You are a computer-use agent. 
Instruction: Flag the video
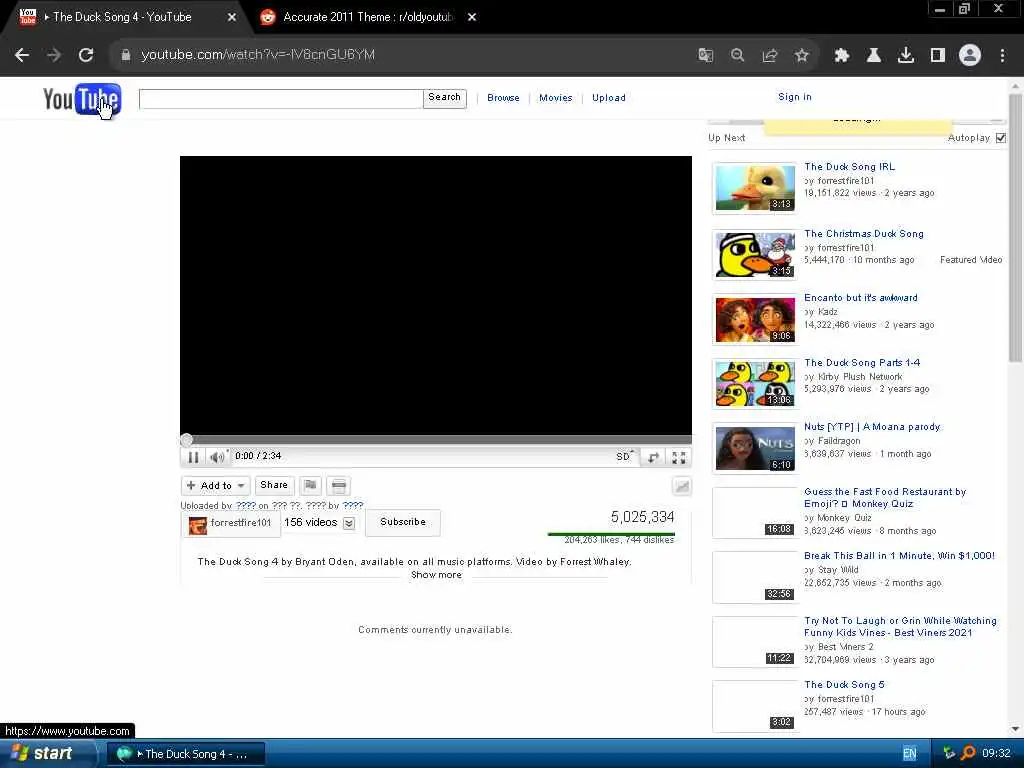(x=310, y=485)
